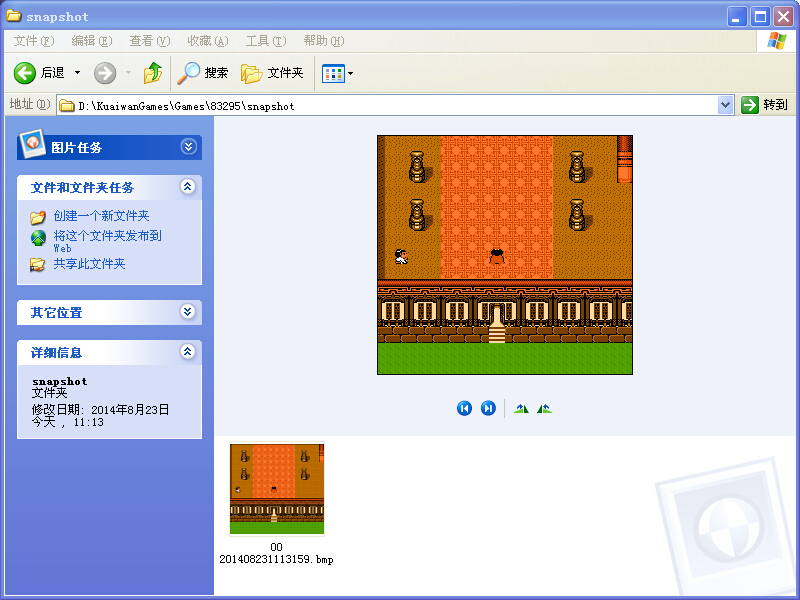Open the Search (搜索) pane
The image size is (800, 600).
(x=203, y=73)
